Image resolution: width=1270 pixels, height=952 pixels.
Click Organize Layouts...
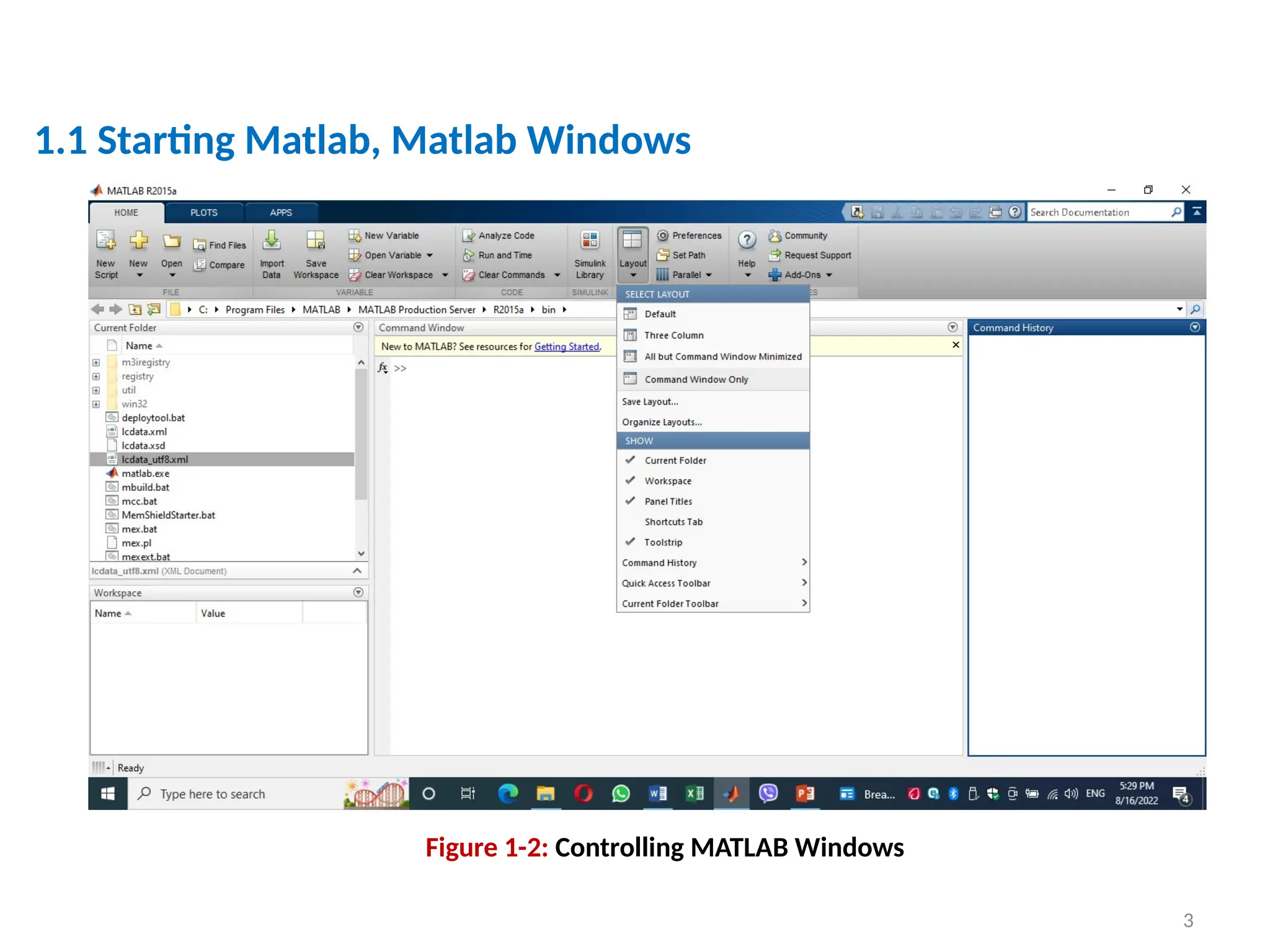pyautogui.click(x=713, y=422)
